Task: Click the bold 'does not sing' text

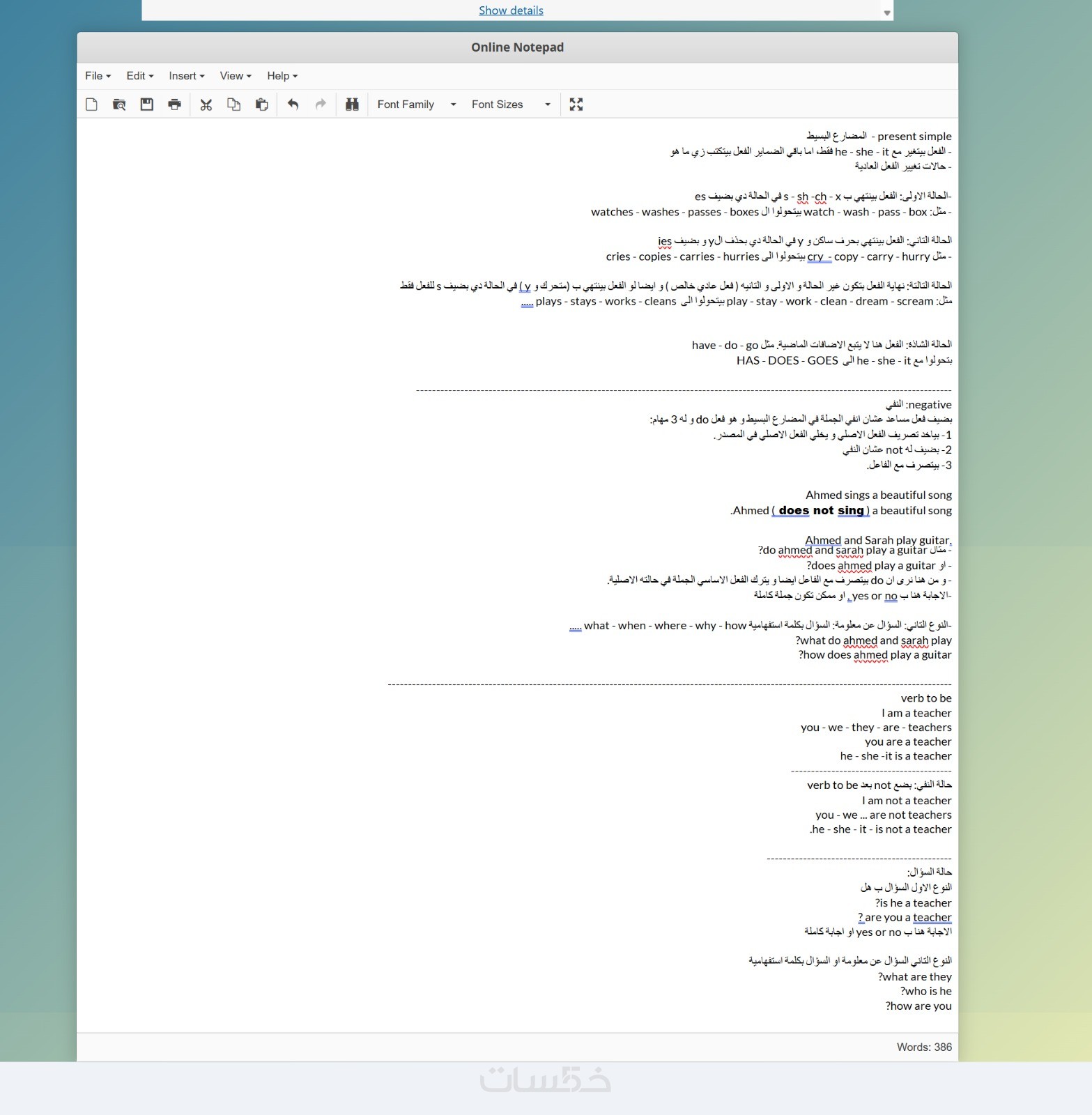Action: (822, 510)
